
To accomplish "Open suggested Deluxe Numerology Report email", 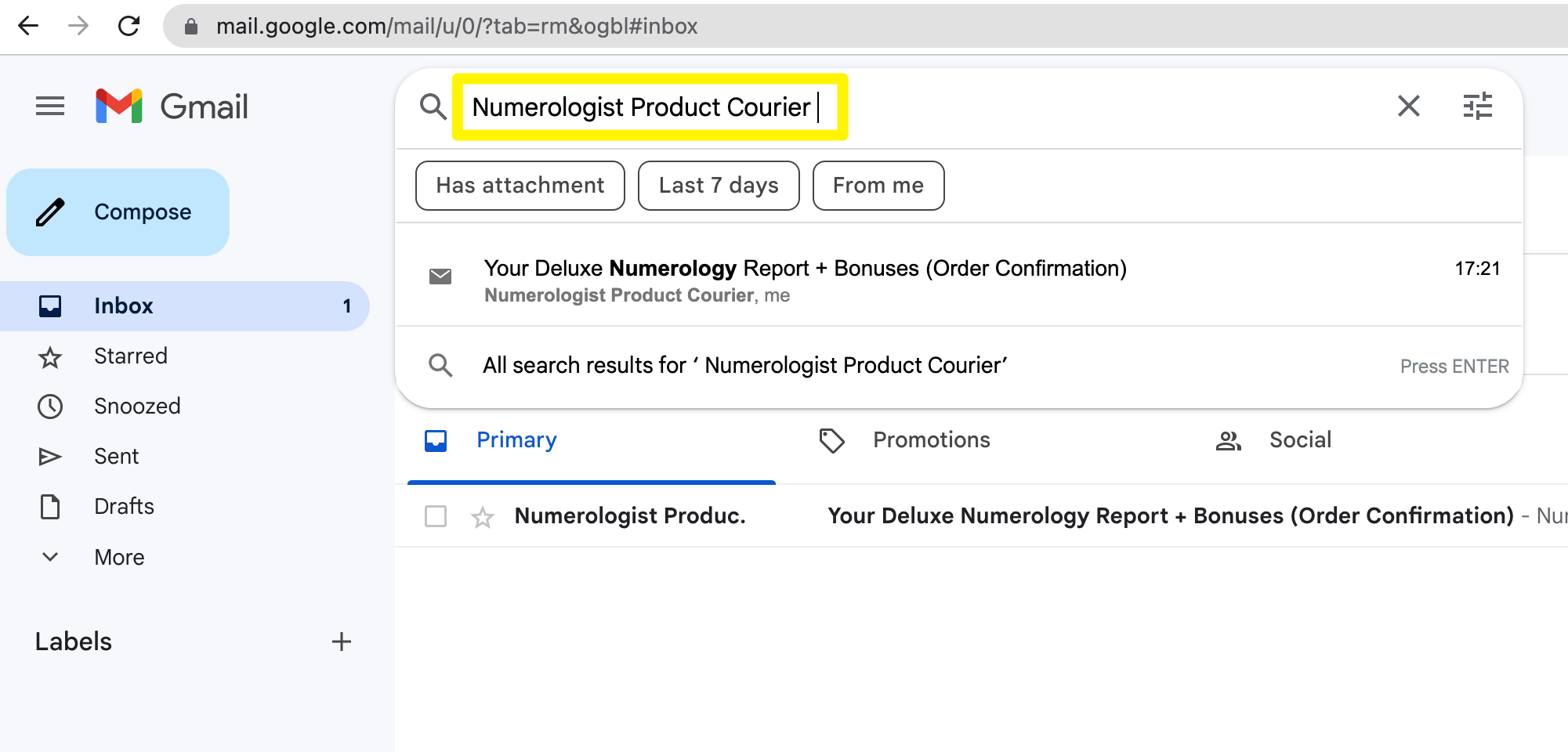I will point(959,280).
